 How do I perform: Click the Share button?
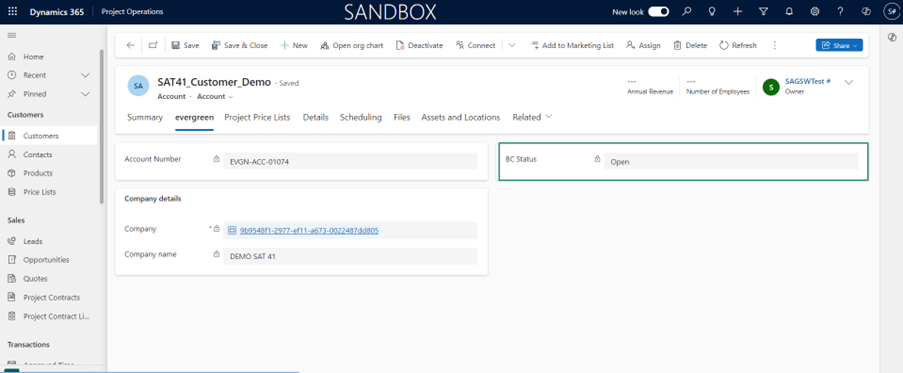(x=839, y=45)
